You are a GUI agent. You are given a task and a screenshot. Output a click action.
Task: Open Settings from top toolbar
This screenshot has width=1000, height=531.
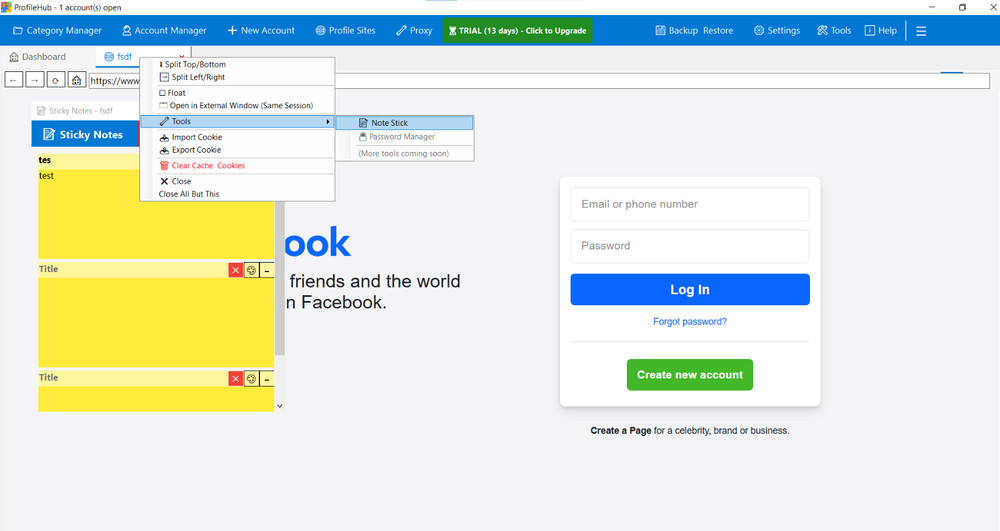pyautogui.click(x=777, y=31)
